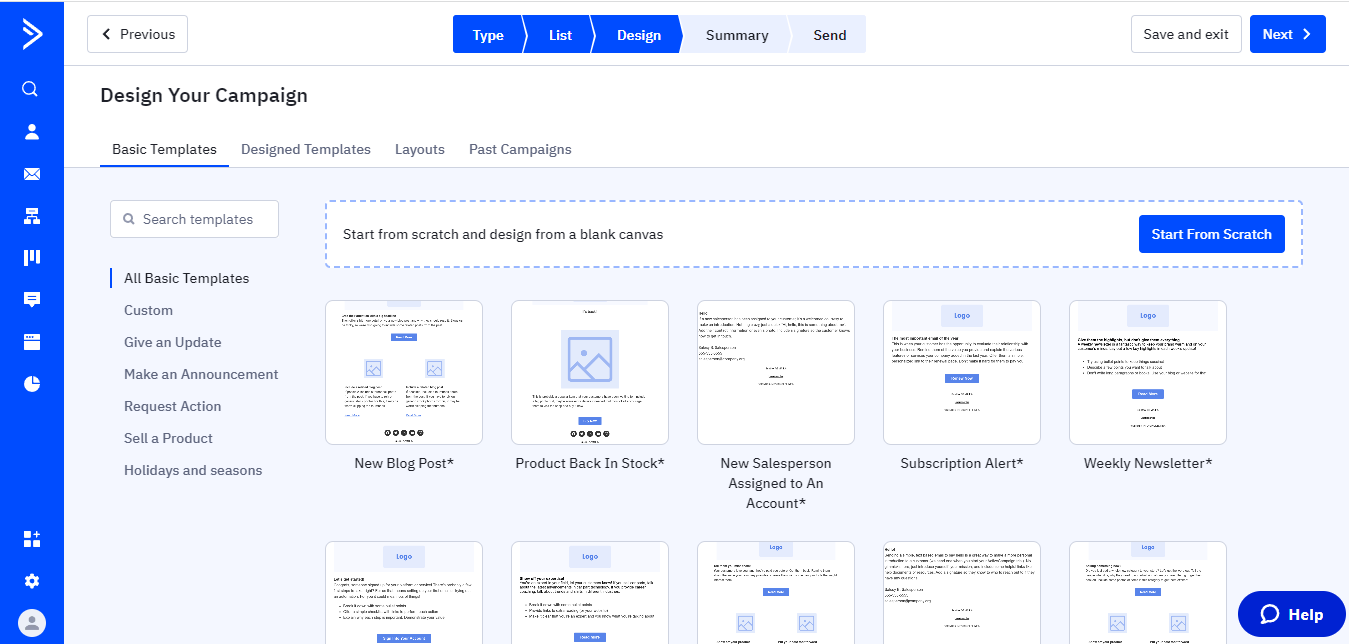Open Campaigns via envelope sidebar icon

(32, 174)
